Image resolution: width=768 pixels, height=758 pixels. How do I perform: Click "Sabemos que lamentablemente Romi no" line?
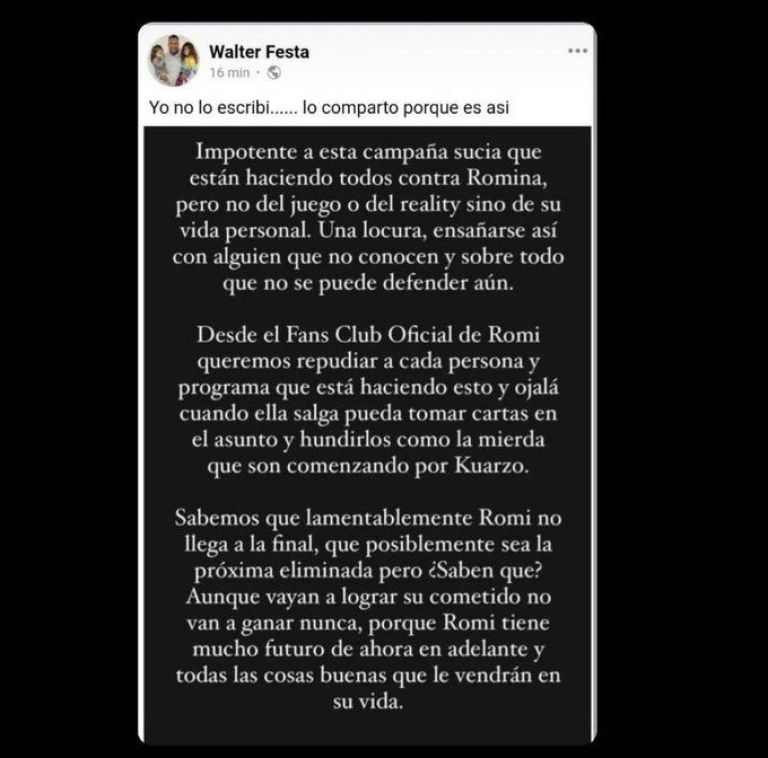(368, 518)
